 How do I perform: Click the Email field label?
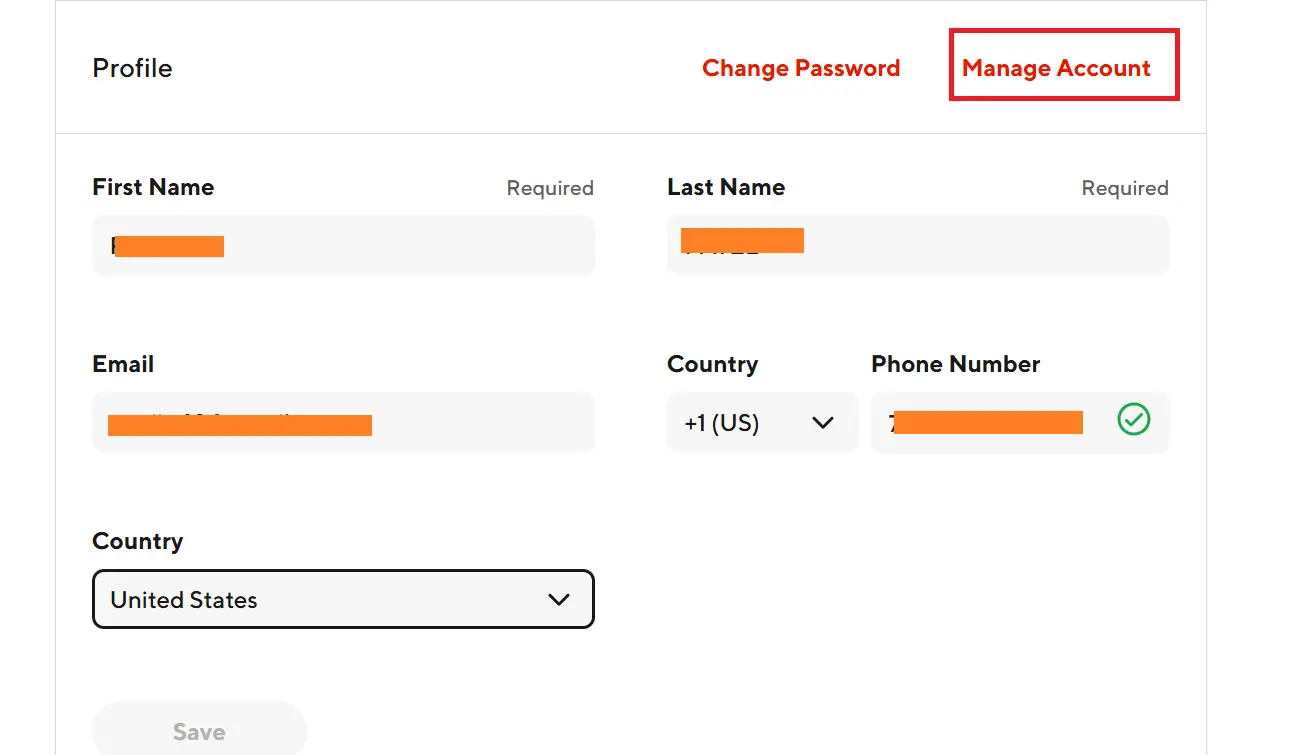[123, 364]
